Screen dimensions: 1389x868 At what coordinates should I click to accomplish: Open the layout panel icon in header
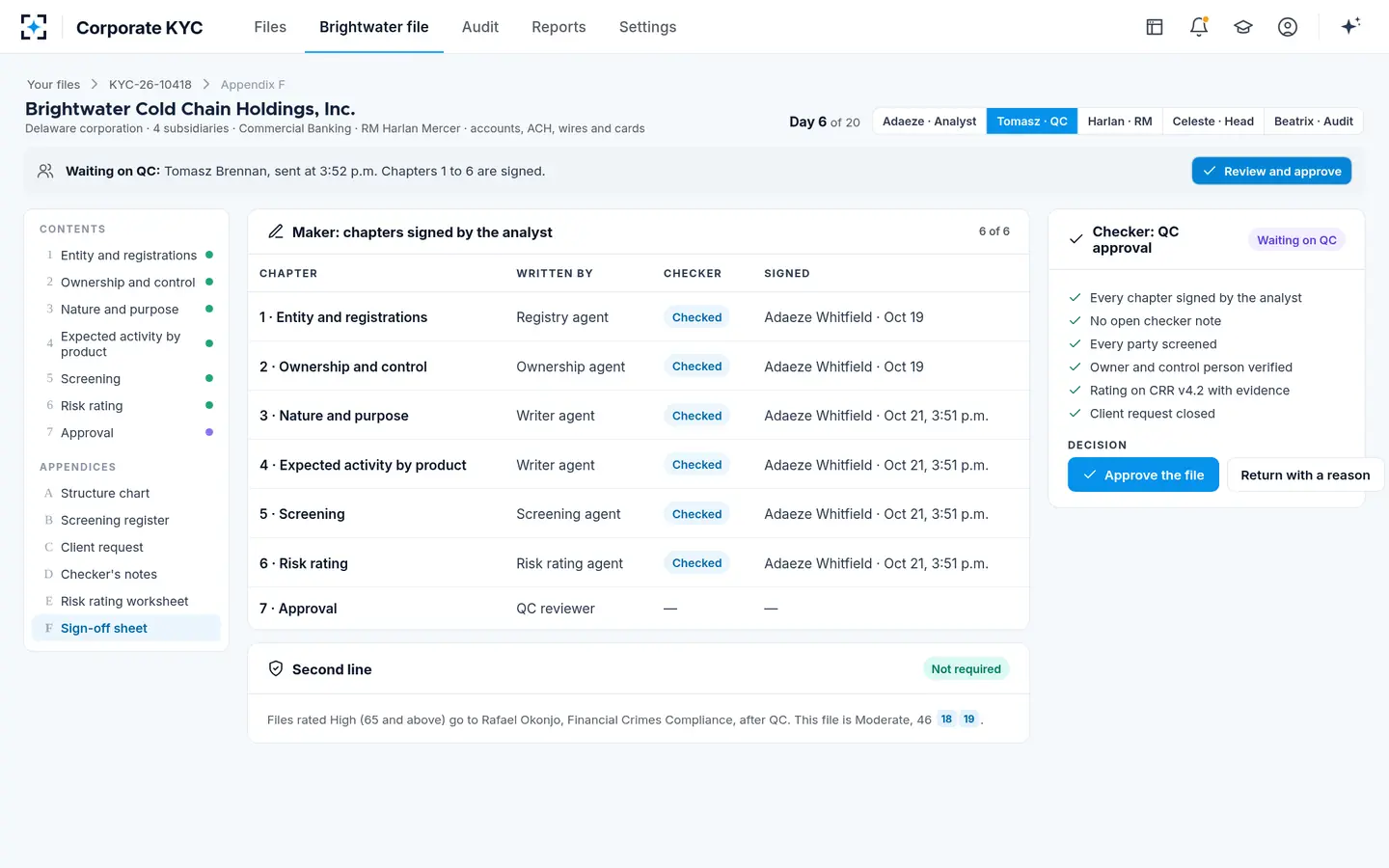1155,27
